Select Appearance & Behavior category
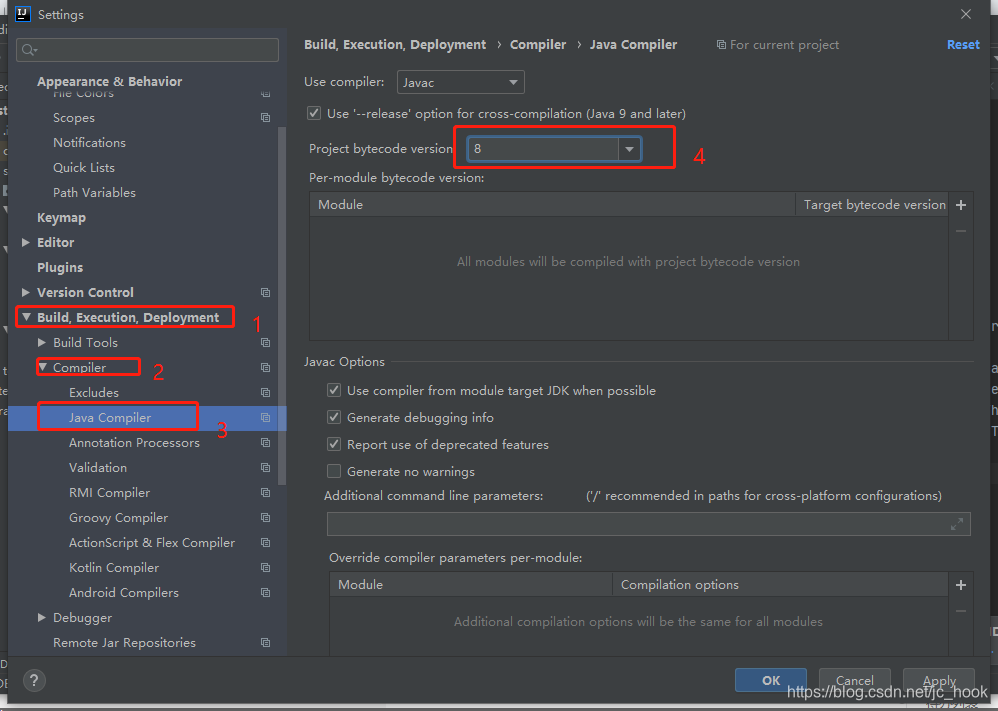Viewport: 998px width, 711px height. coord(109,81)
